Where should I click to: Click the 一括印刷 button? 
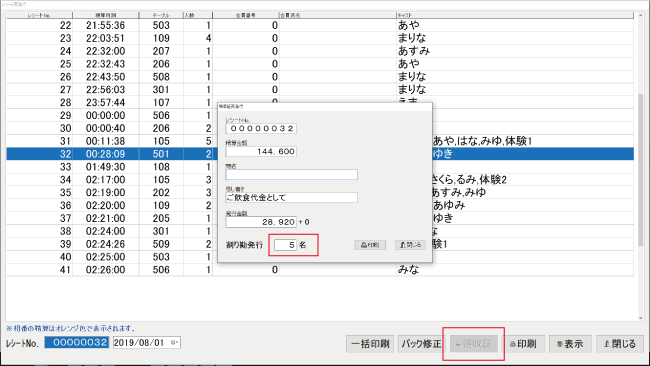370,344
